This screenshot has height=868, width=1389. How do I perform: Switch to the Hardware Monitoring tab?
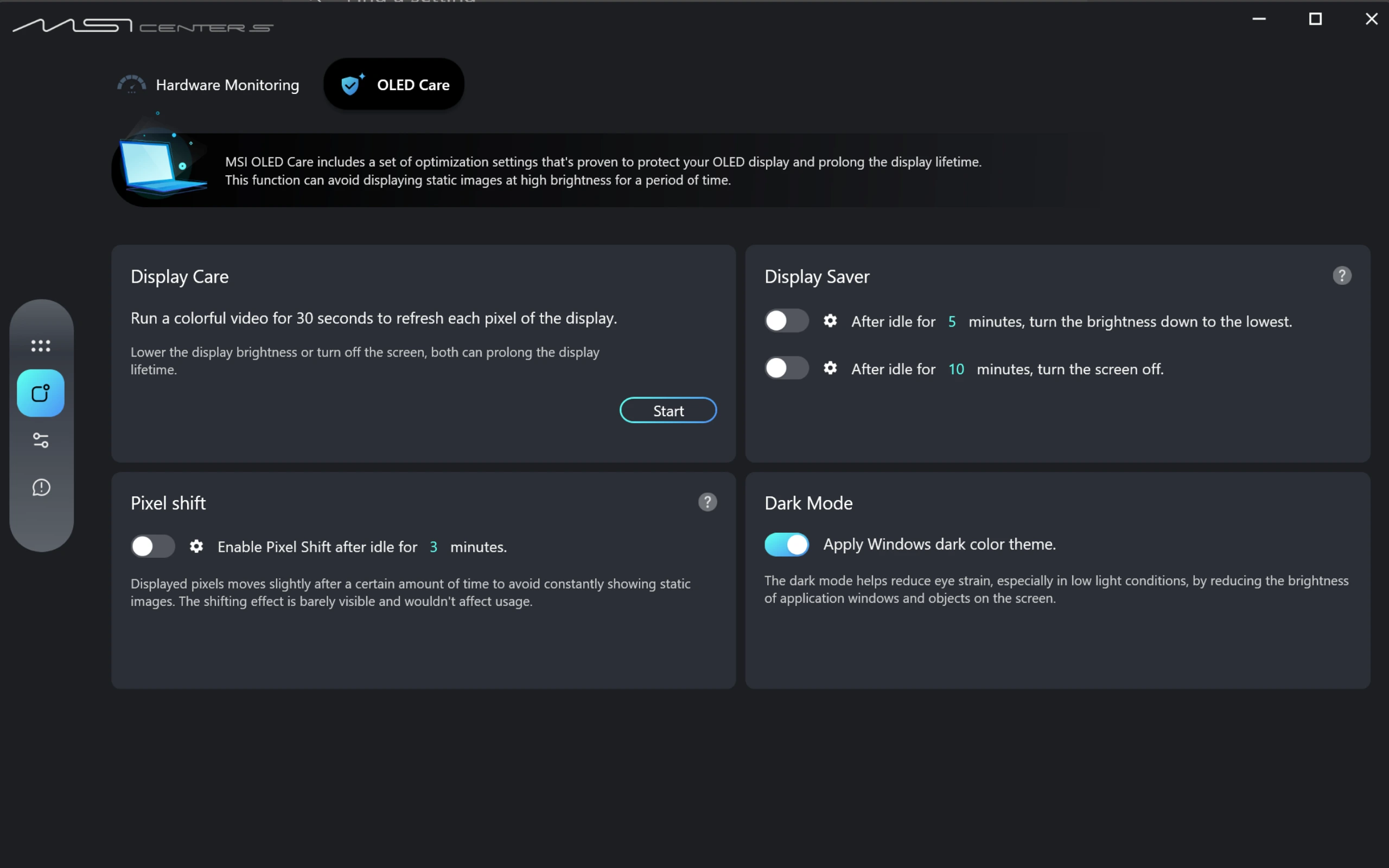click(x=208, y=85)
